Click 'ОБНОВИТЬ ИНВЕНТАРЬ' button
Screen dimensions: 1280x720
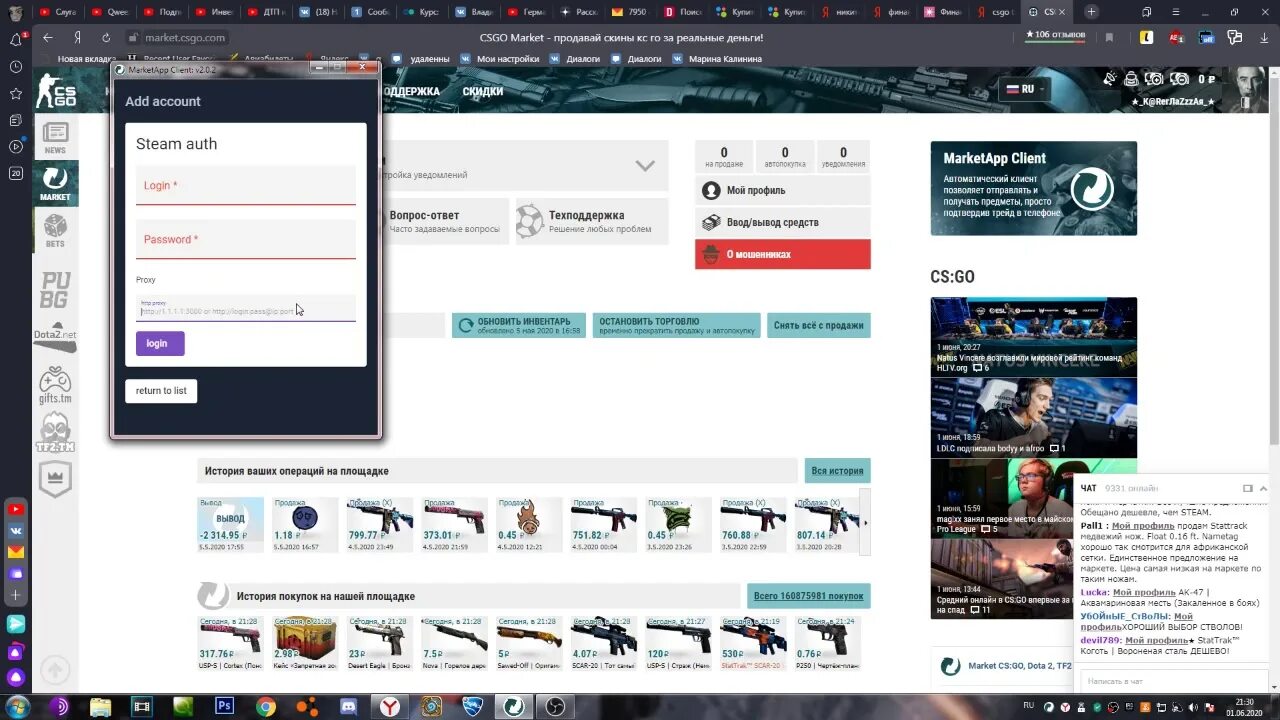(x=519, y=325)
